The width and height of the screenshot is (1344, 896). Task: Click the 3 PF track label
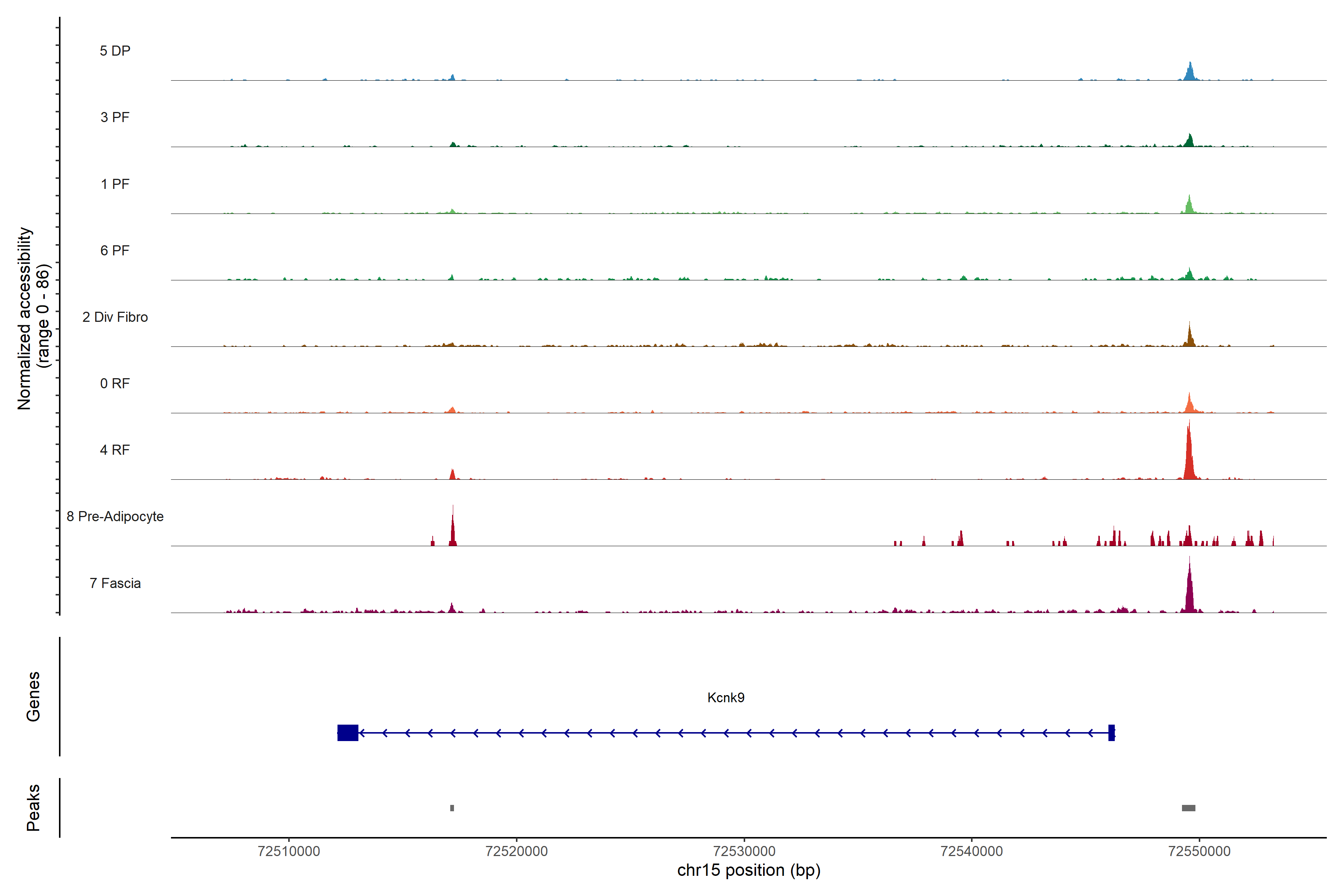pos(115,117)
